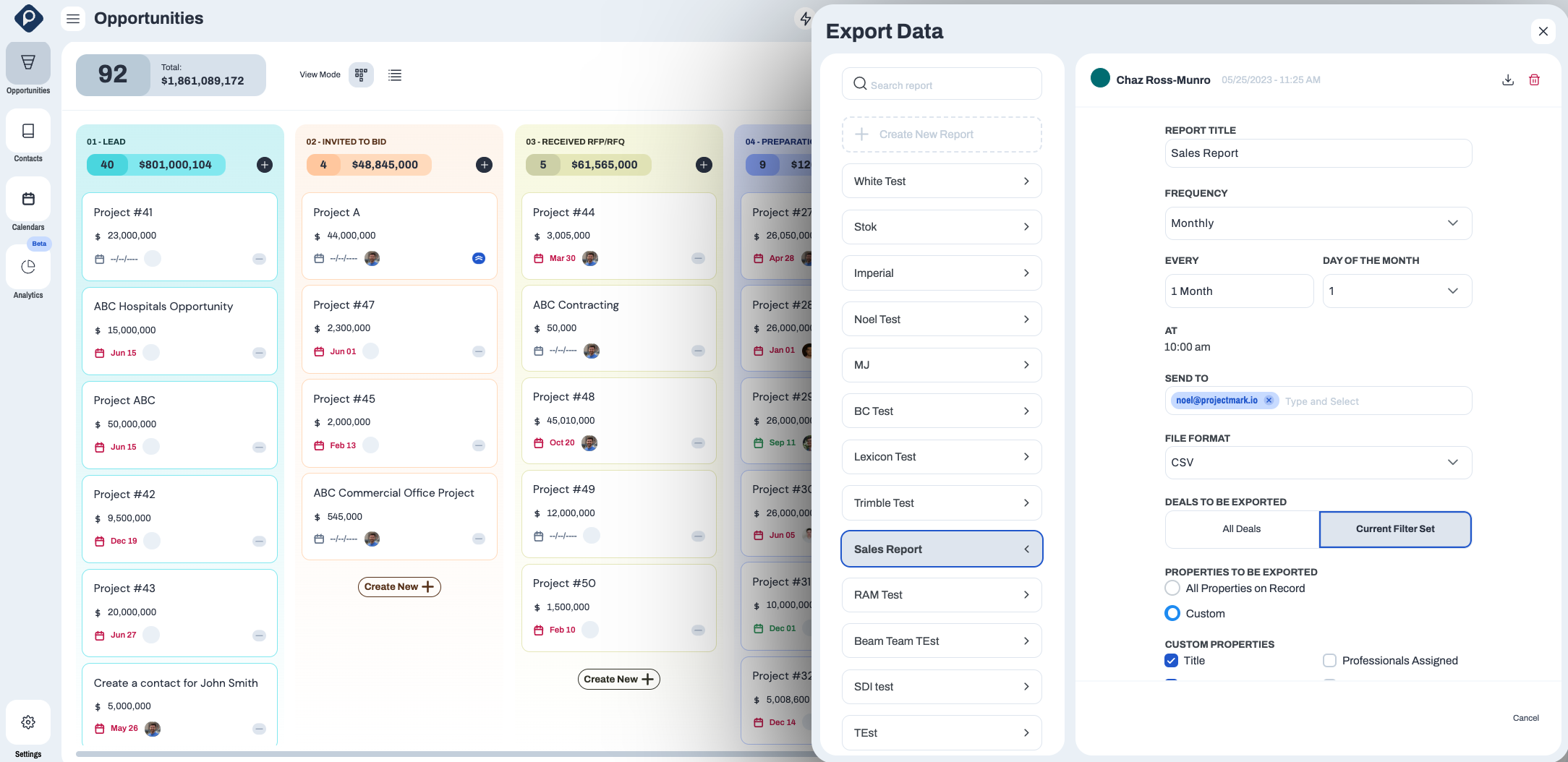Check Professionals Assigned property
Screen dimensions: 1568x762
pyautogui.click(x=1329, y=660)
